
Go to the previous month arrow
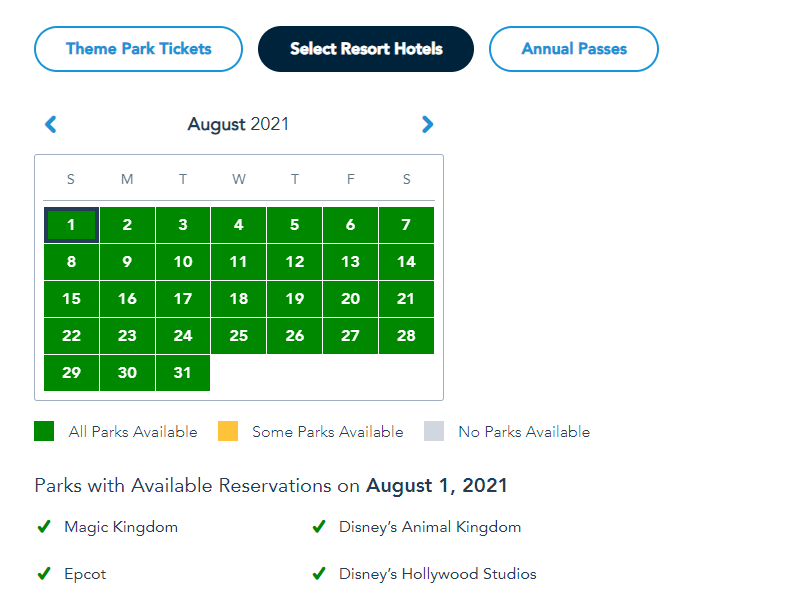click(x=51, y=125)
